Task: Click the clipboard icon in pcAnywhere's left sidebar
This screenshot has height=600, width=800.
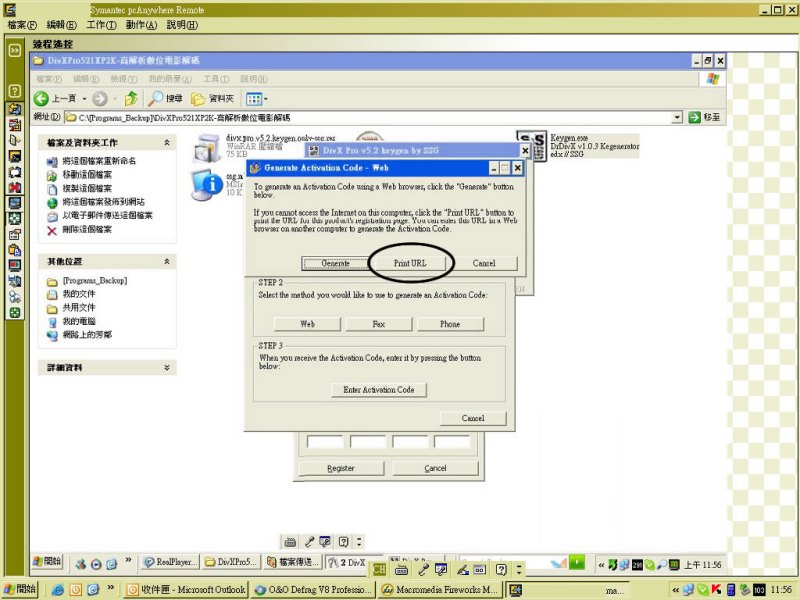Action: [x=14, y=249]
